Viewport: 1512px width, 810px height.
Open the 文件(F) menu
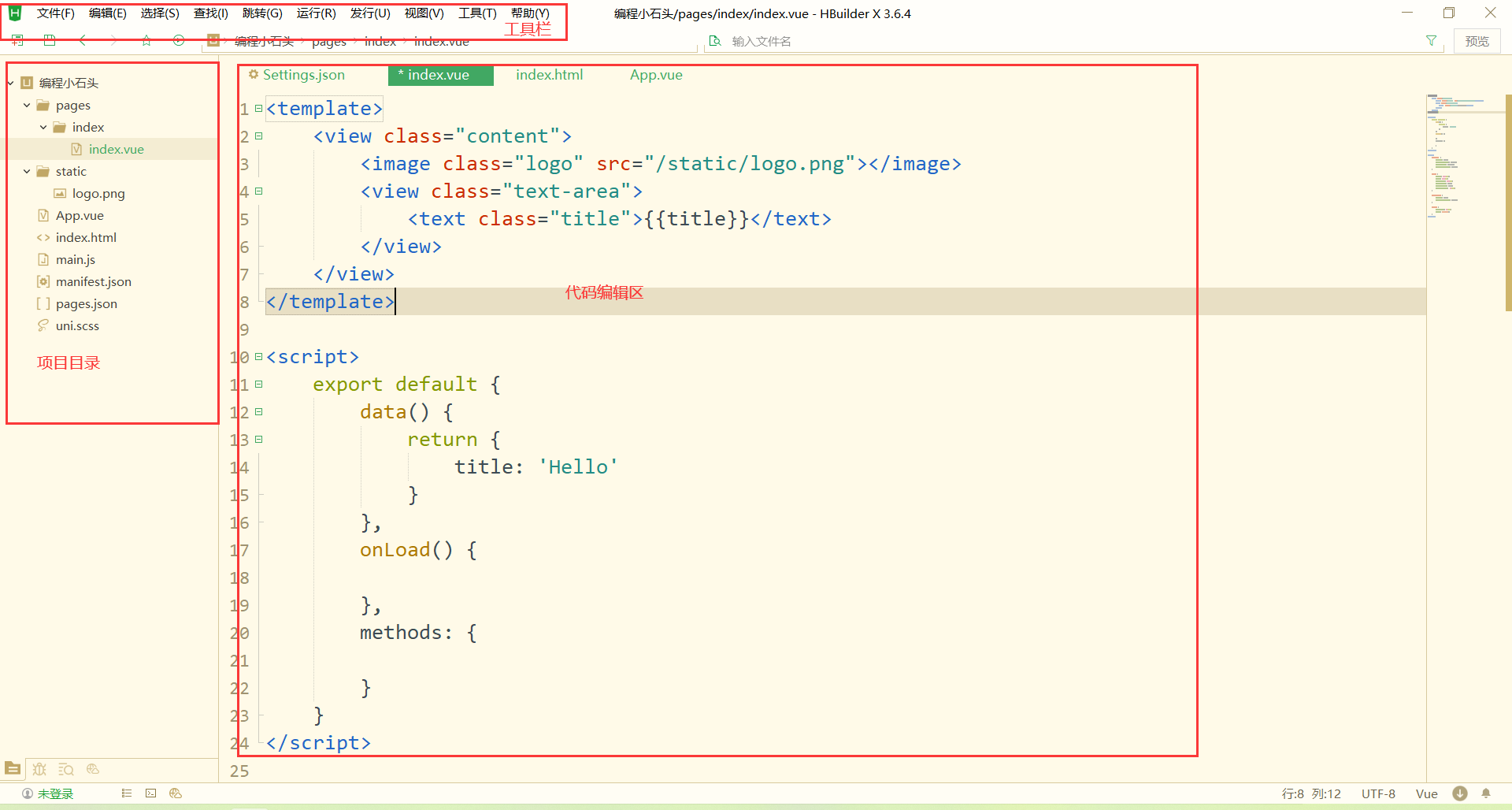[x=55, y=13]
